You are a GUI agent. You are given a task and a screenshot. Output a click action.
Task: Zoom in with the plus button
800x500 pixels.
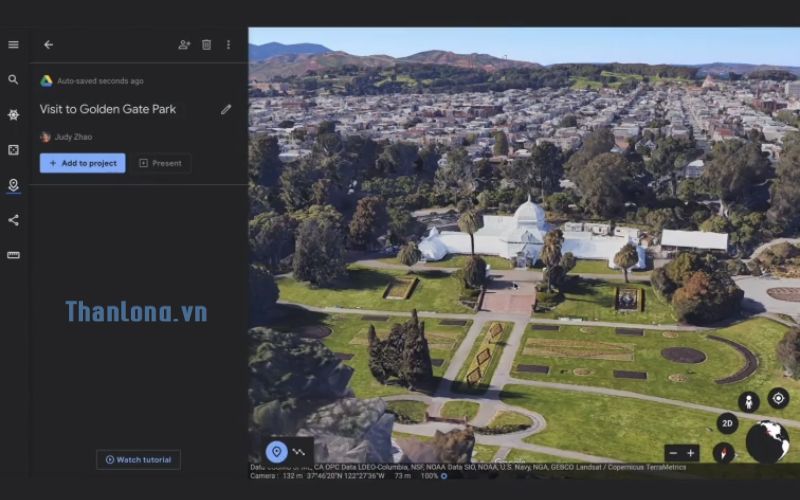coord(691,453)
